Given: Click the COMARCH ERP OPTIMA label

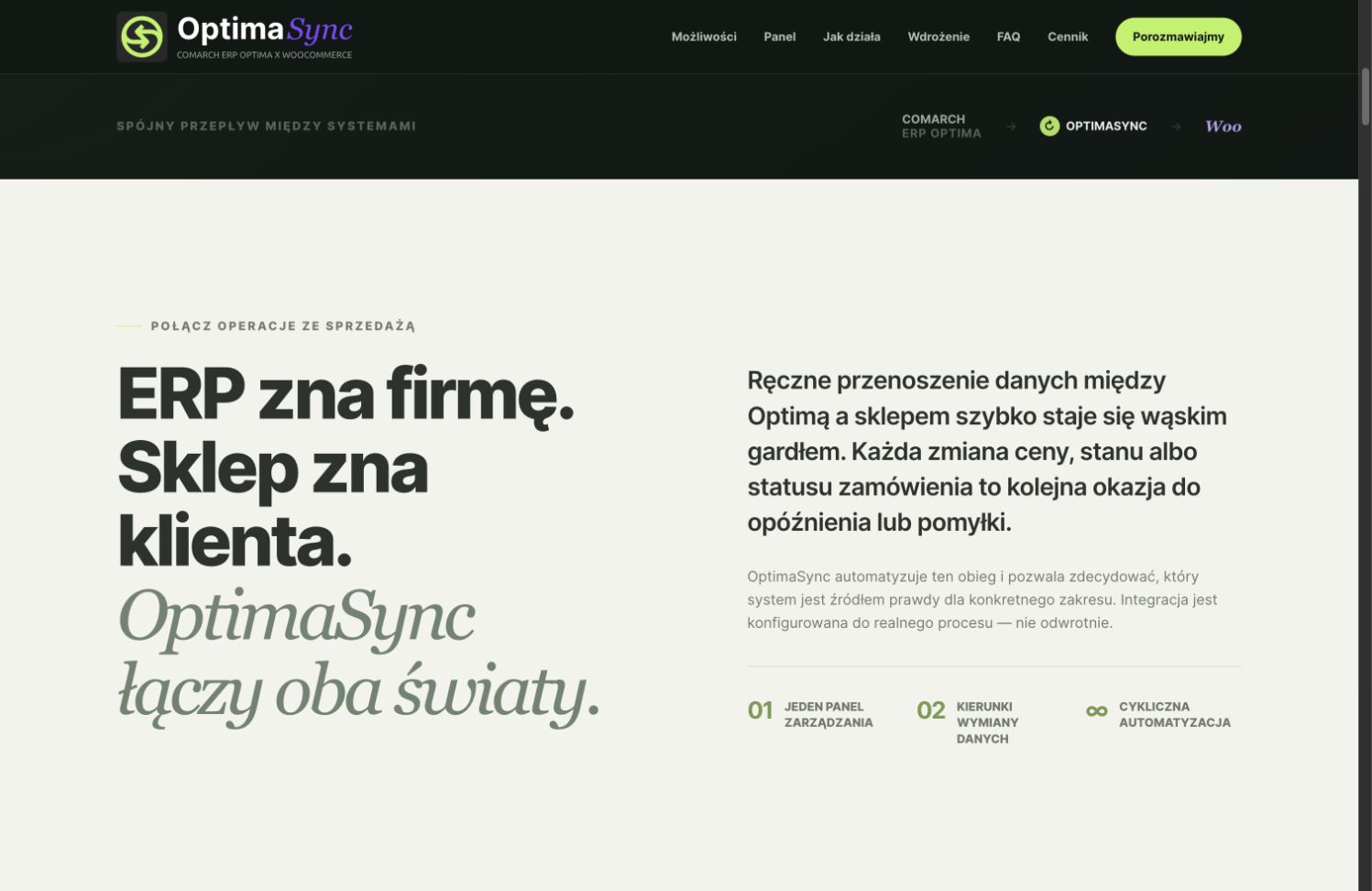Looking at the screenshot, I should (x=941, y=126).
